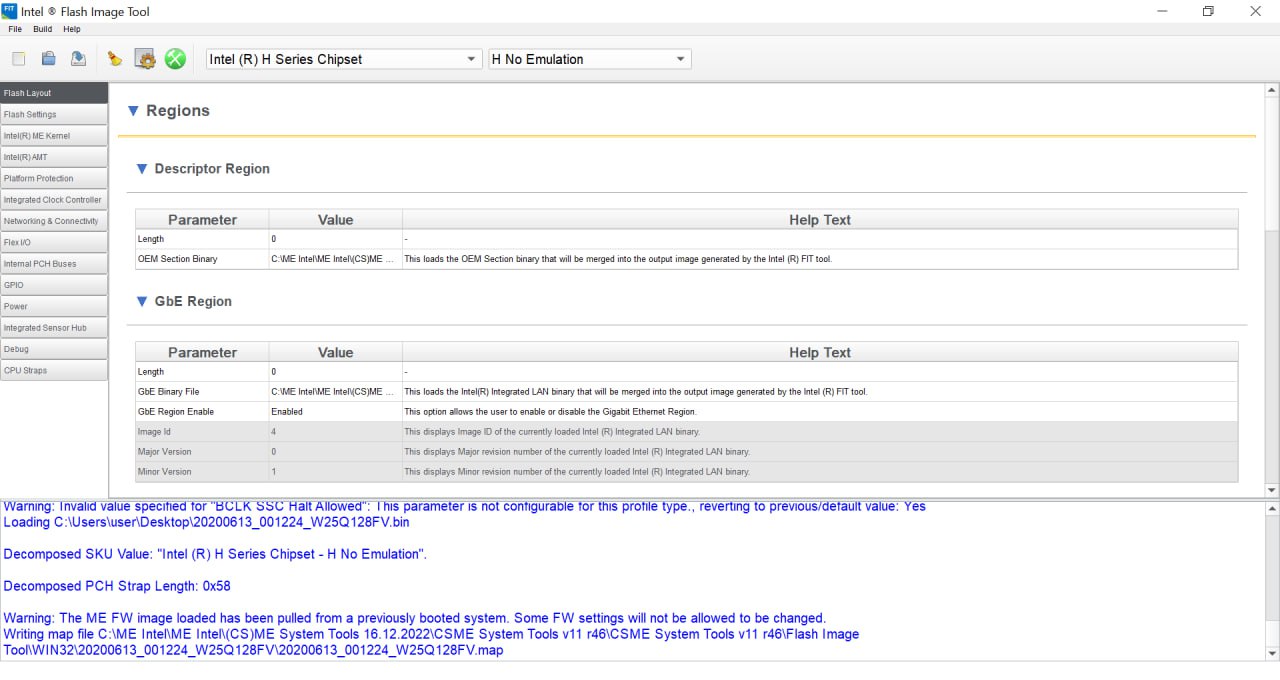
Task: Click the Descriptor Region Value column header
Action: tap(335, 220)
